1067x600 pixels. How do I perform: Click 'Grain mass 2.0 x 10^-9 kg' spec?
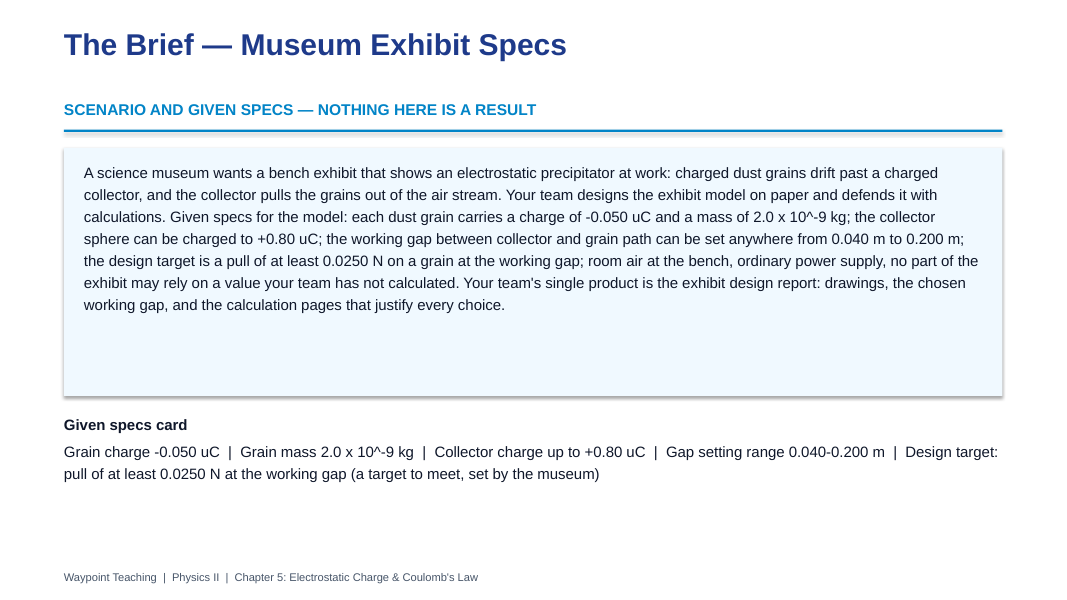[327, 452]
